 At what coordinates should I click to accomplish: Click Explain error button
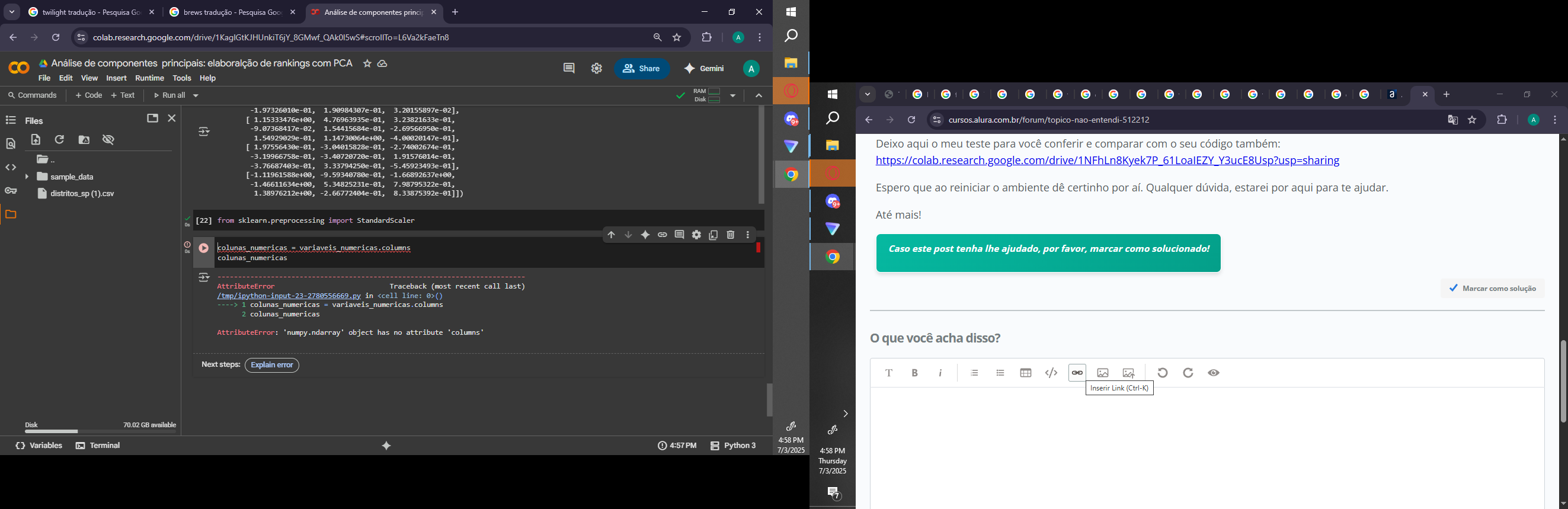pyautogui.click(x=272, y=366)
